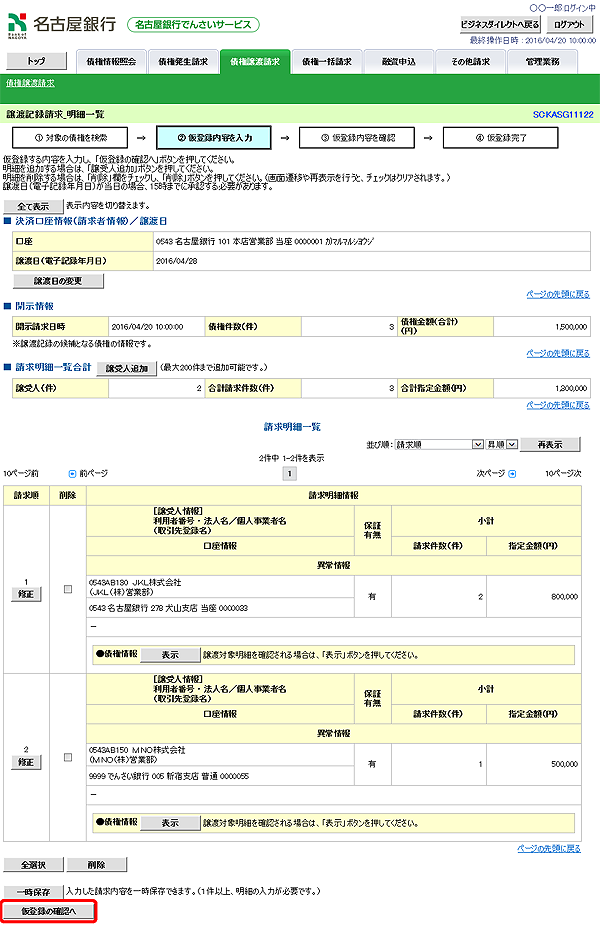Click ページの先頭に戻る link below 請求明細一覧合計

[558, 405]
